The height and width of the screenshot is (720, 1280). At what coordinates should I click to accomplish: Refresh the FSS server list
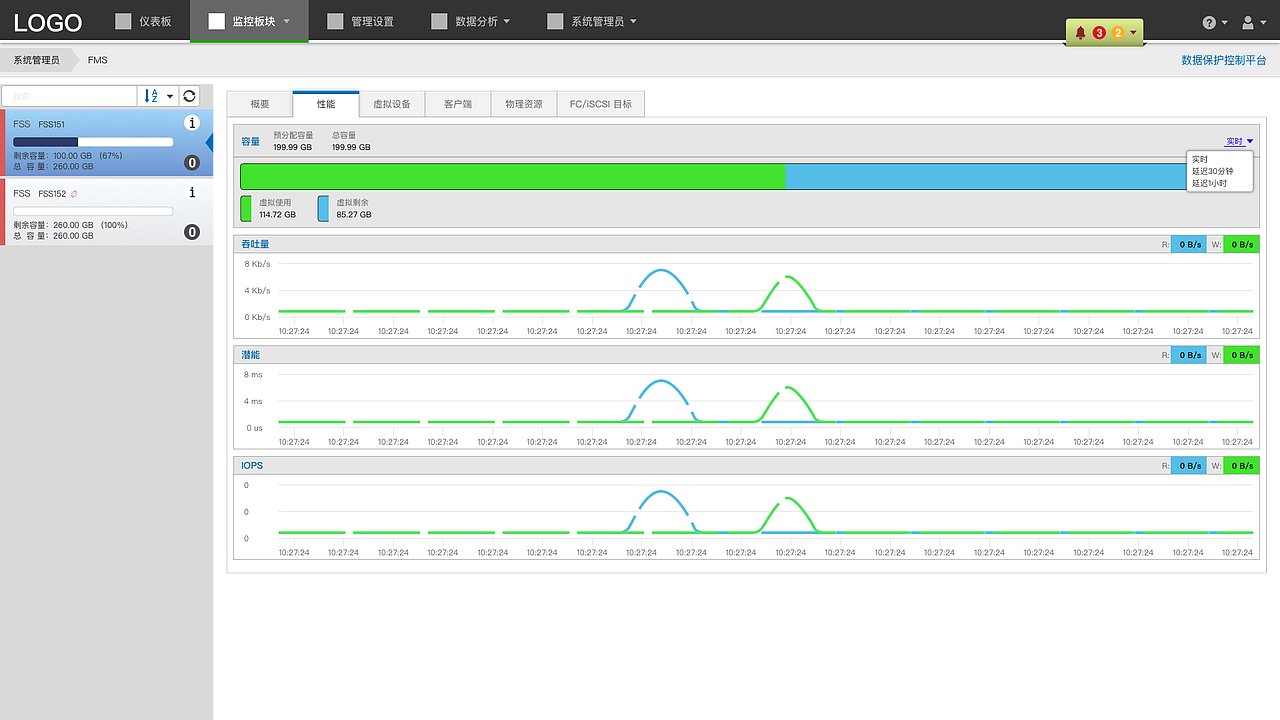click(x=189, y=96)
